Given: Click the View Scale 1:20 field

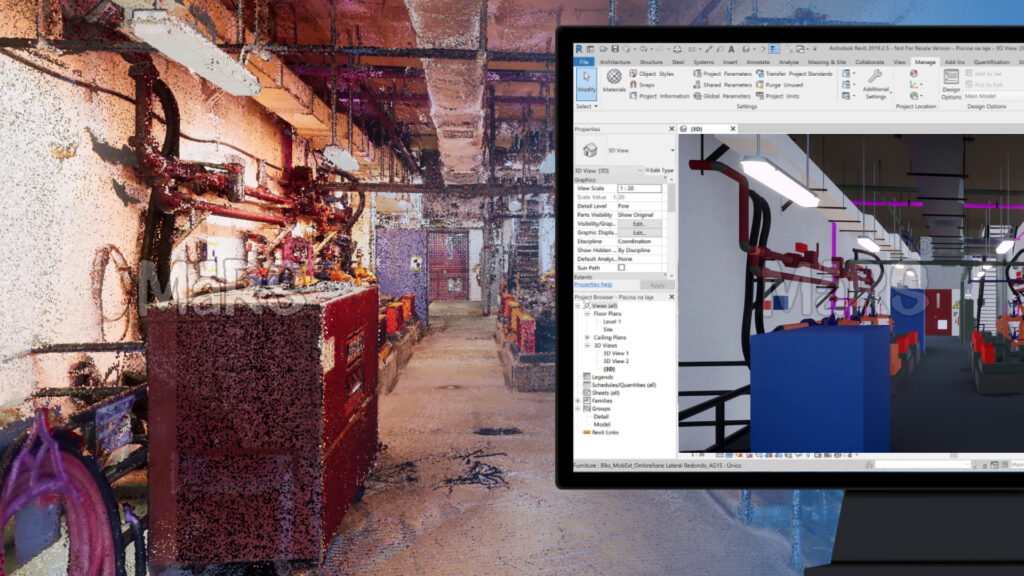Looking at the screenshot, I should pyautogui.click(x=639, y=188).
